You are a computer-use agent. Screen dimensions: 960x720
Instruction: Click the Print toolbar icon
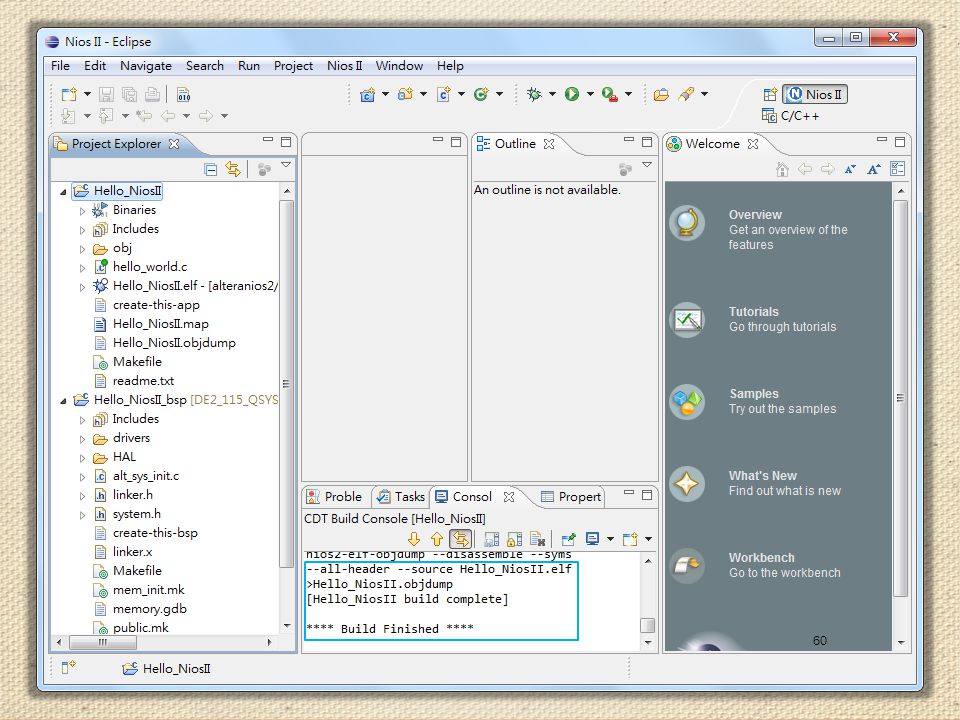[152, 94]
